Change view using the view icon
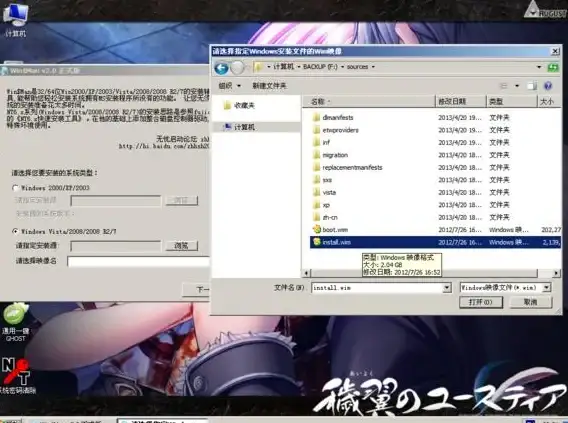 pos(504,86)
